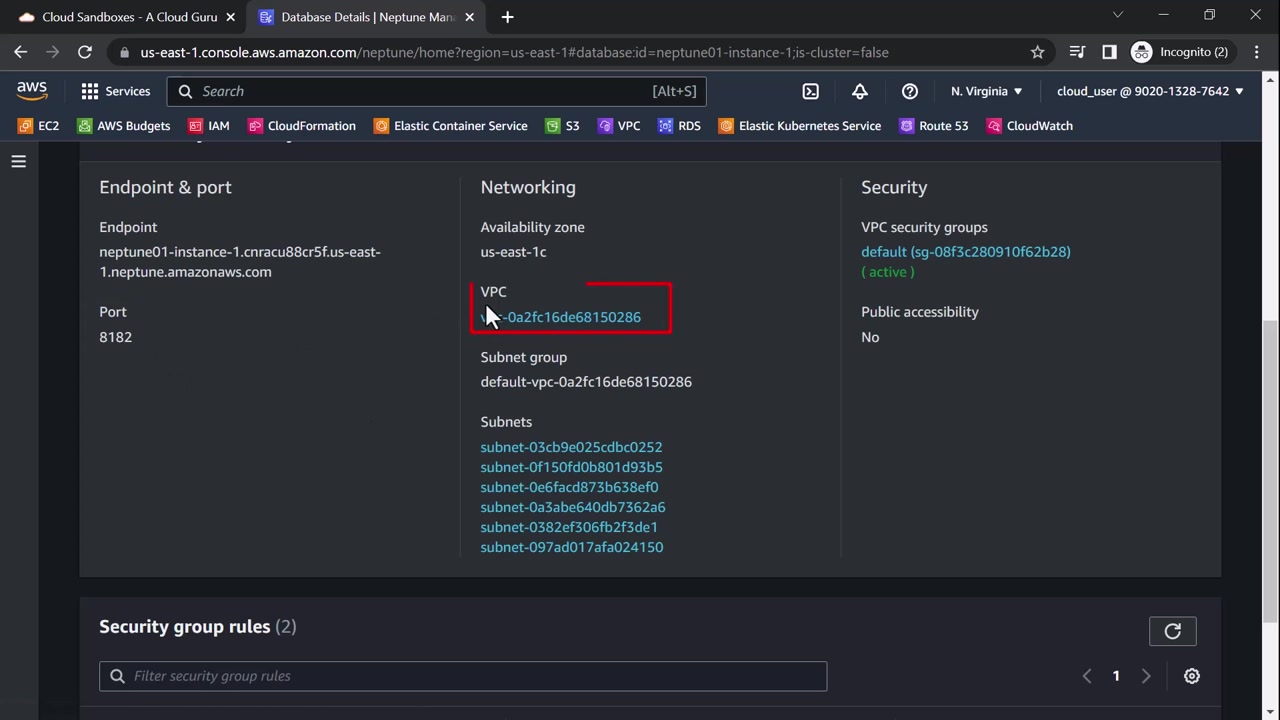This screenshot has height=720, width=1280.
Task: Expand the side navigation hamburger menu
Action: coord(19,161)
